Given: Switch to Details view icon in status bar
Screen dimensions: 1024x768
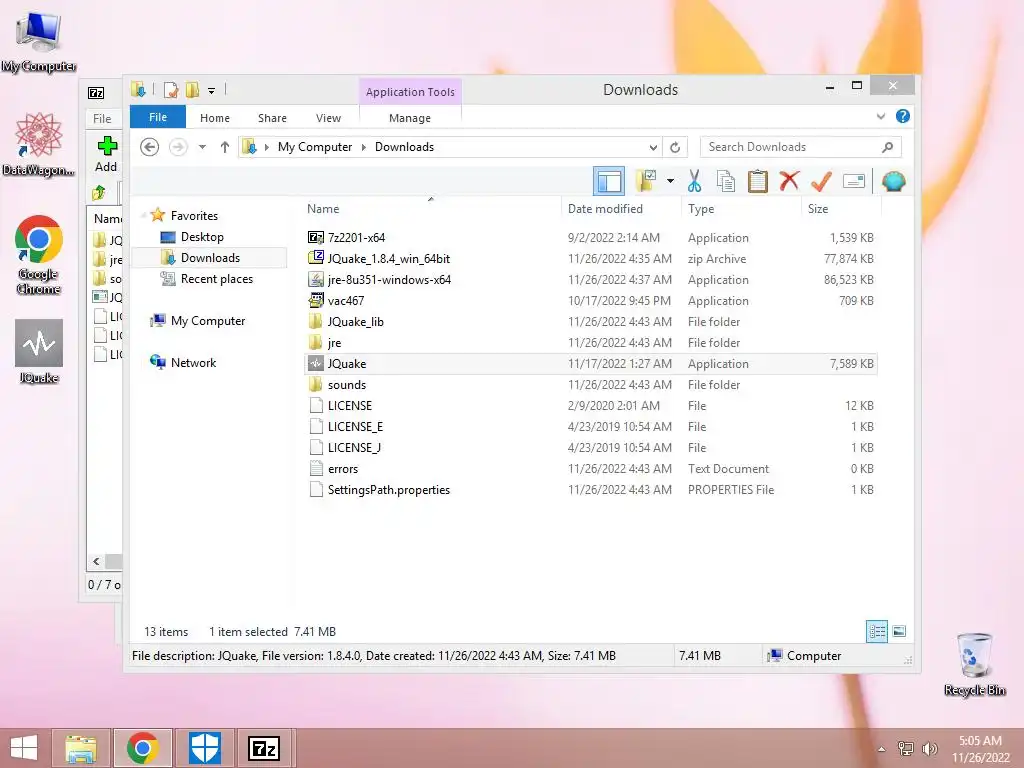Looking at the screenshot, I should [876, 631].
